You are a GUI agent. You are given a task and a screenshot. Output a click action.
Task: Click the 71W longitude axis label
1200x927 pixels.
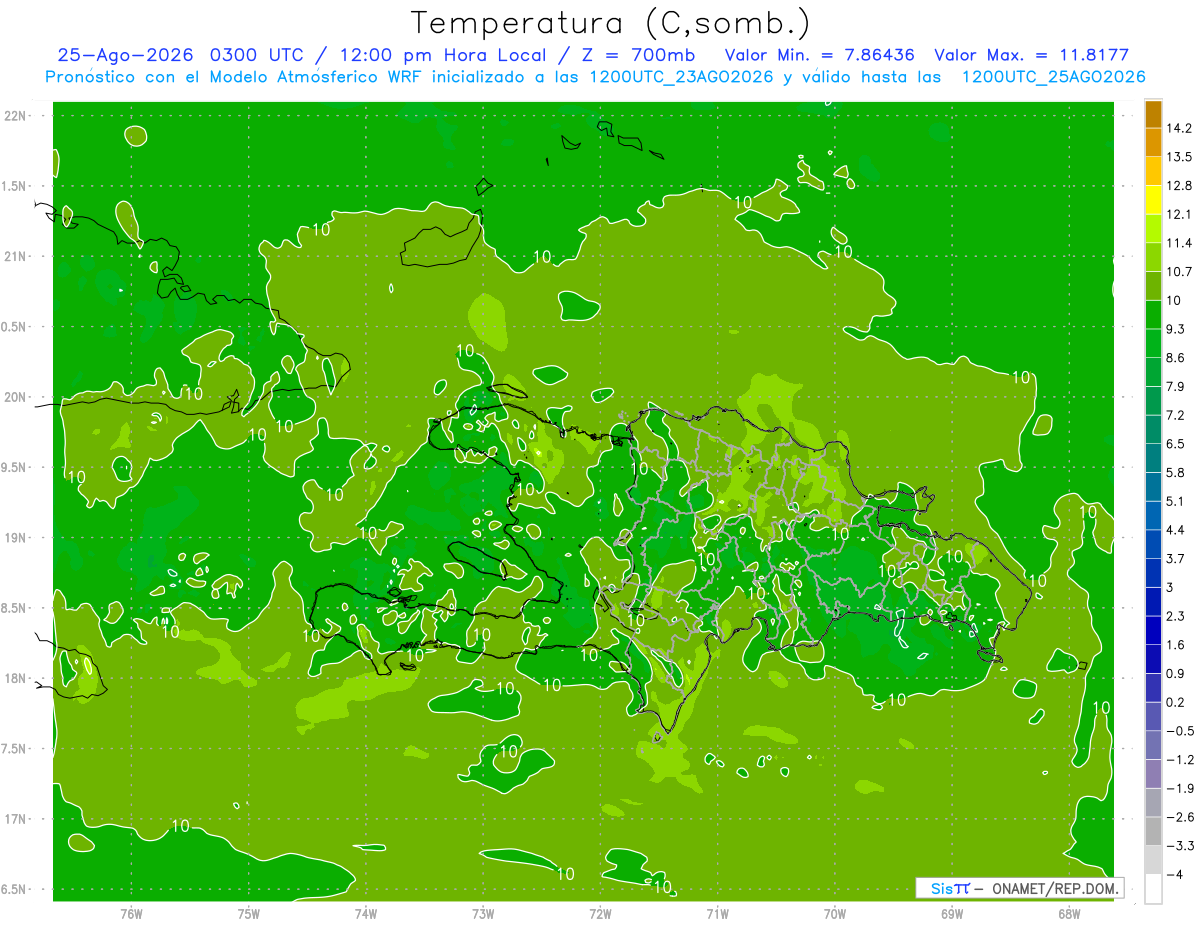click(717, 914)
